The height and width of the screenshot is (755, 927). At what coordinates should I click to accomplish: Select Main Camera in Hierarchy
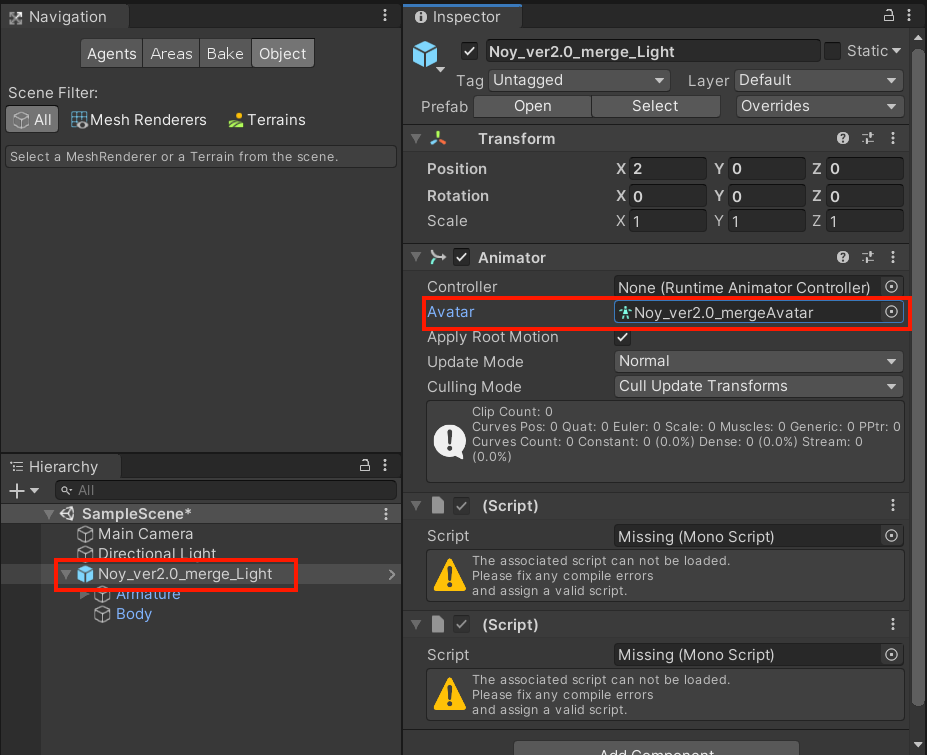tap(145, 534)
